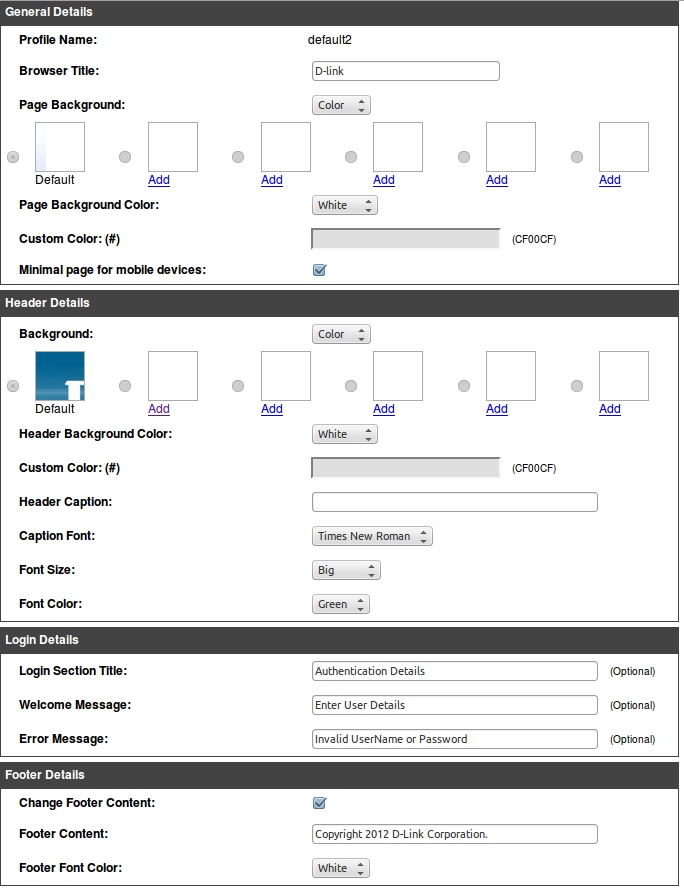Click the Footer Content input field
Viewport: 684px width, 888px height.
click(x=454, y=834)
